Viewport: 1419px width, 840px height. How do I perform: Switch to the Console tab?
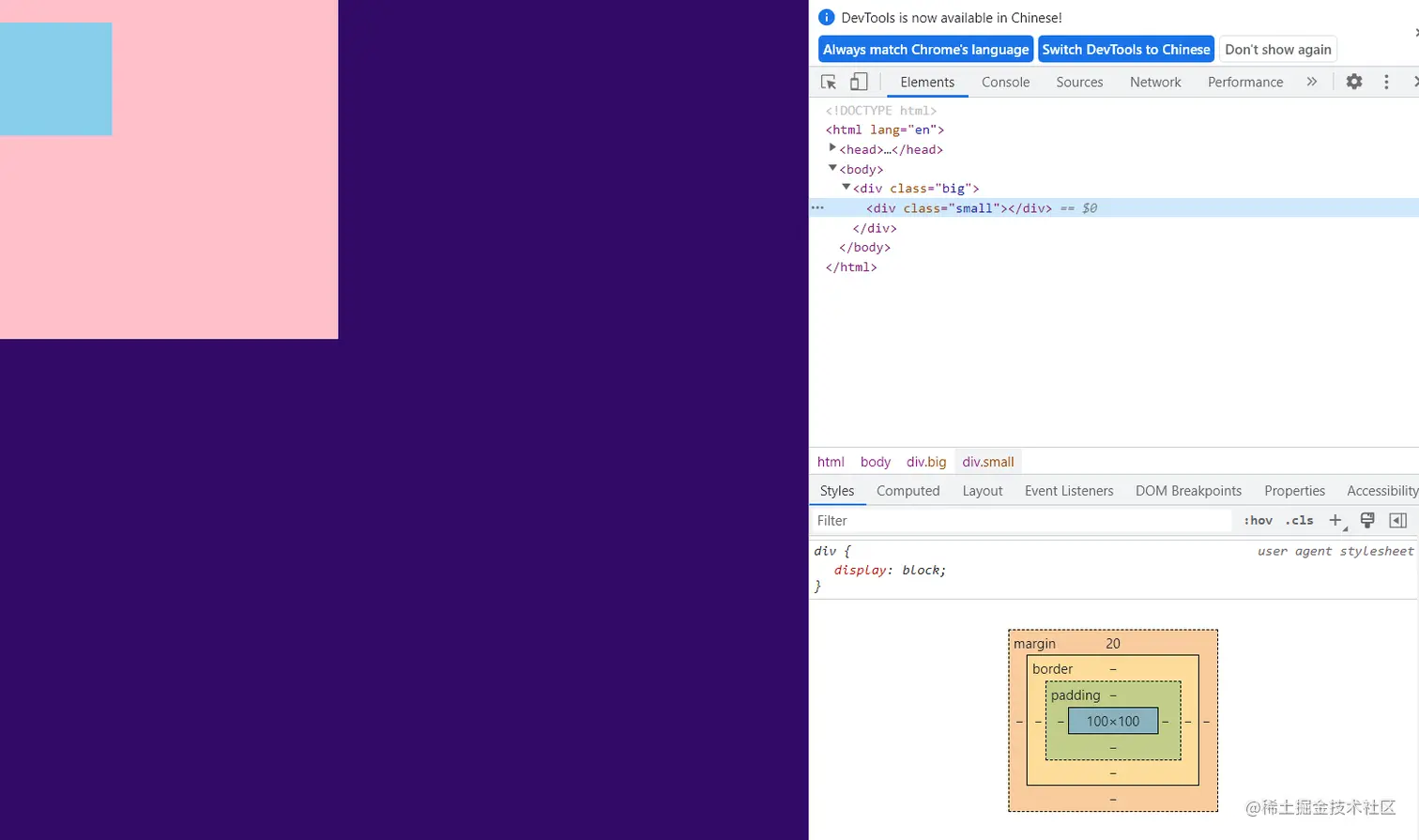tap(1005, 82)
